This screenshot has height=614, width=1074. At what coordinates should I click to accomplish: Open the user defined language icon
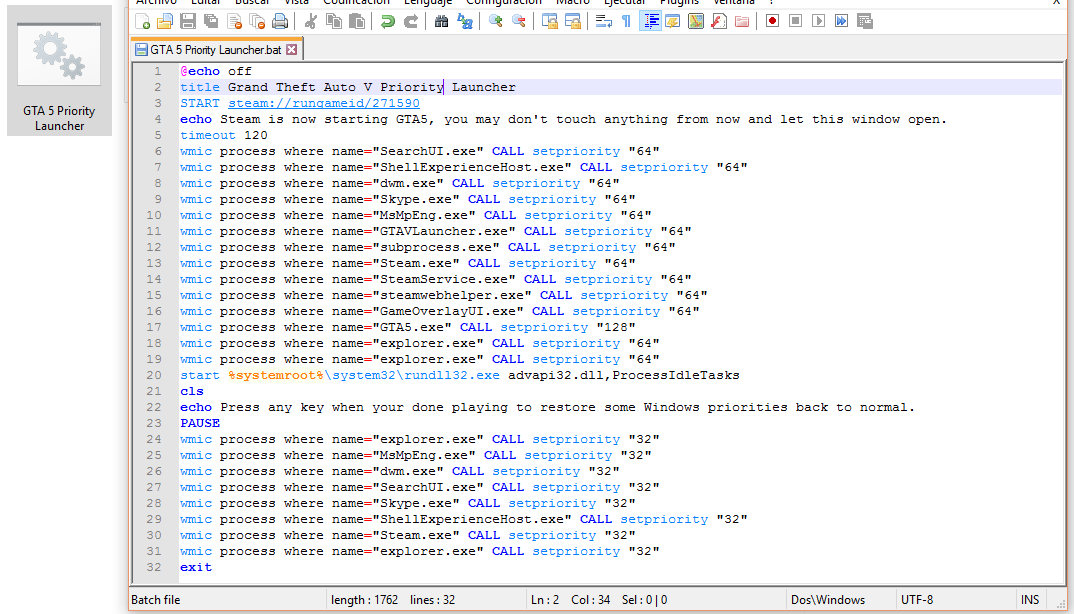click(673, 21)
